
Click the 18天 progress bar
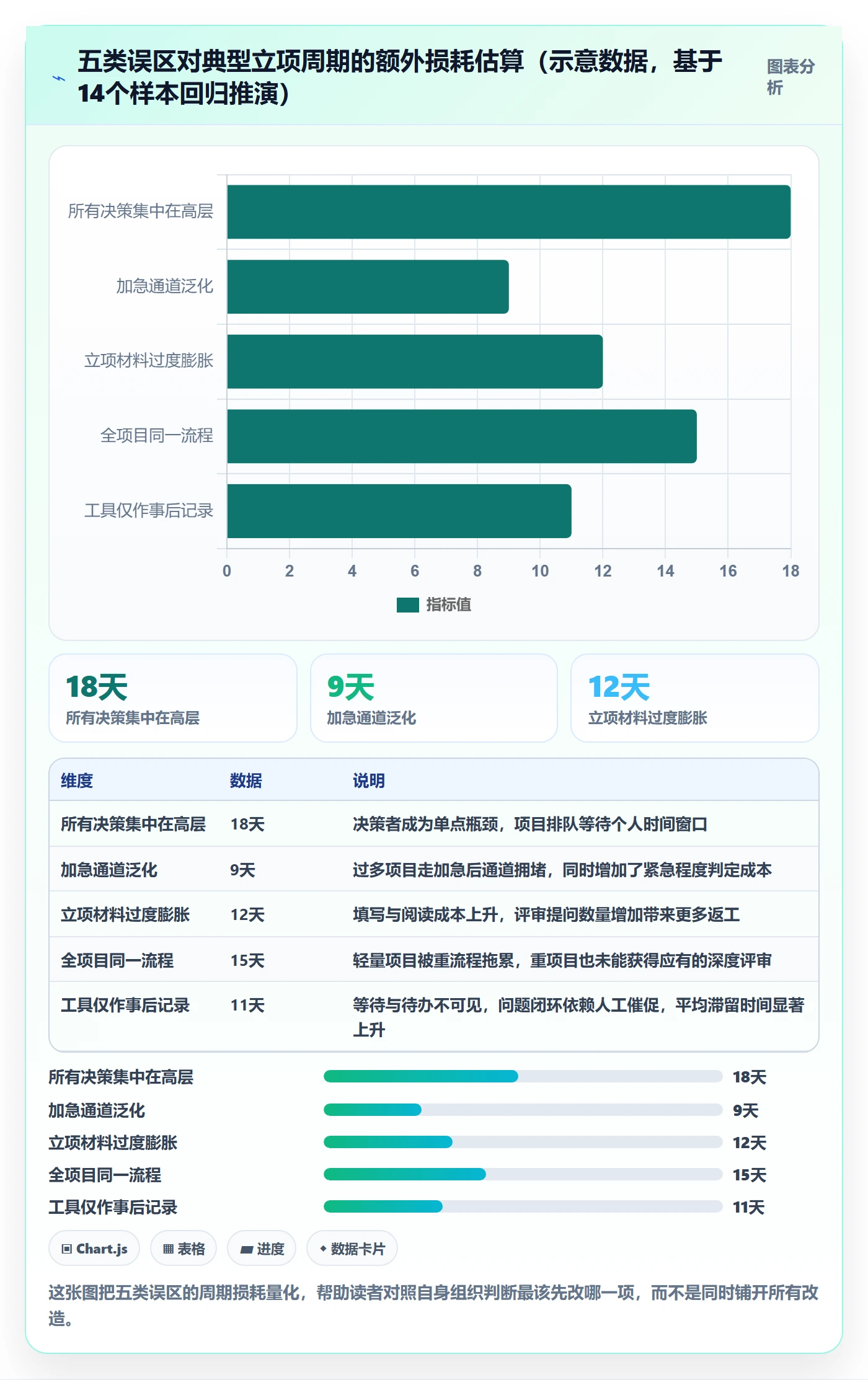pyautogui.click(x=523, y=1076)
